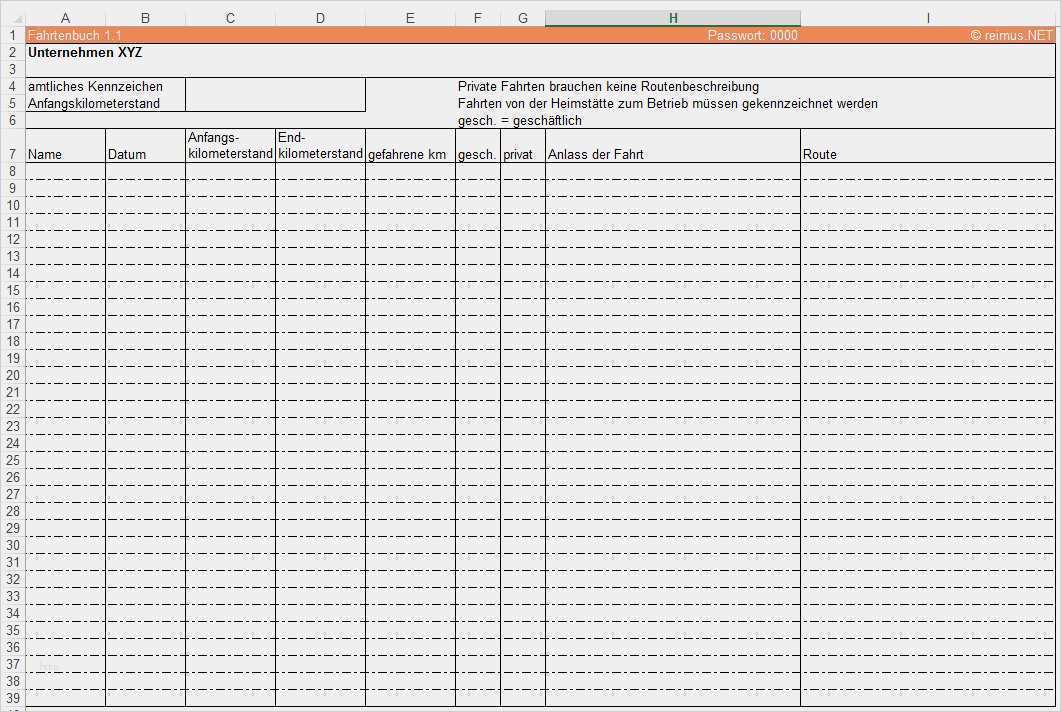Click row 7 header number
Viewport: 1061px width, 712px height.
click(13, 154)
